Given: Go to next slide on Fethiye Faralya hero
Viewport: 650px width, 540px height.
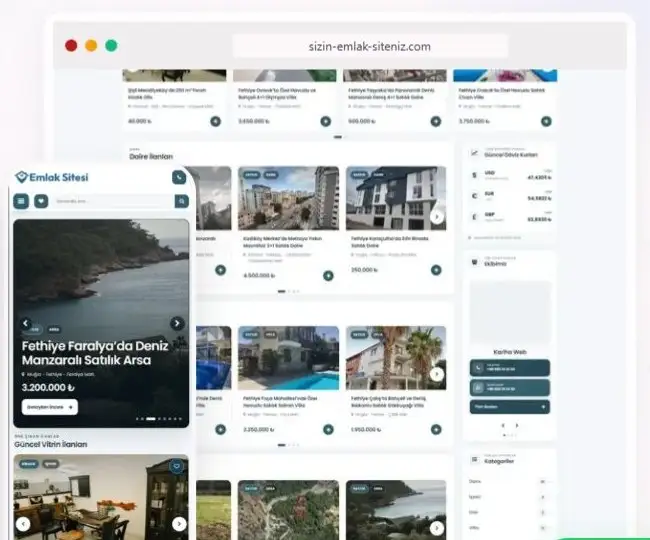Looking at the screenshot, I should [177, 323].
